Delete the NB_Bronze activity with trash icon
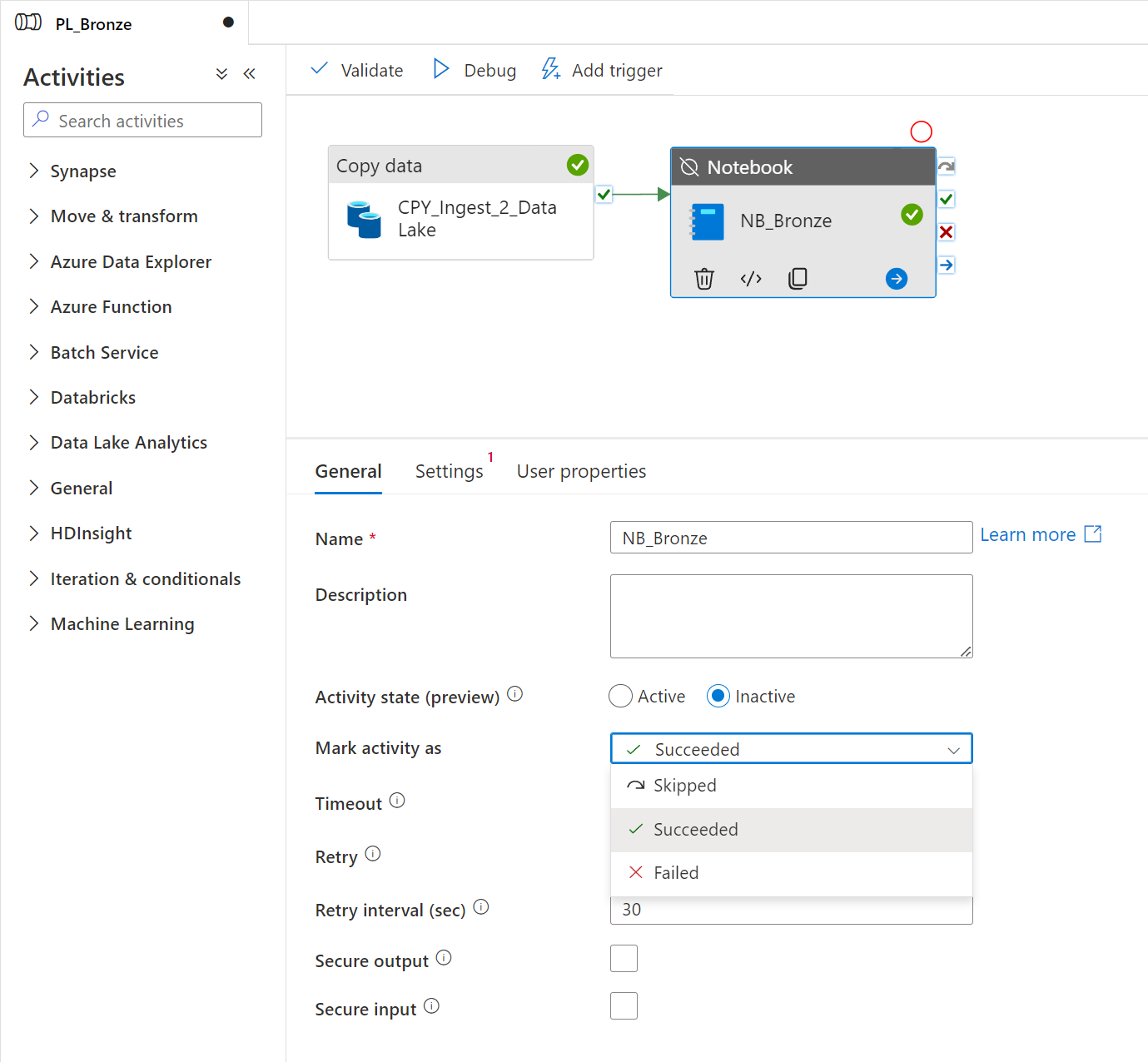The image size is (1148, 1062). (704, 279)
